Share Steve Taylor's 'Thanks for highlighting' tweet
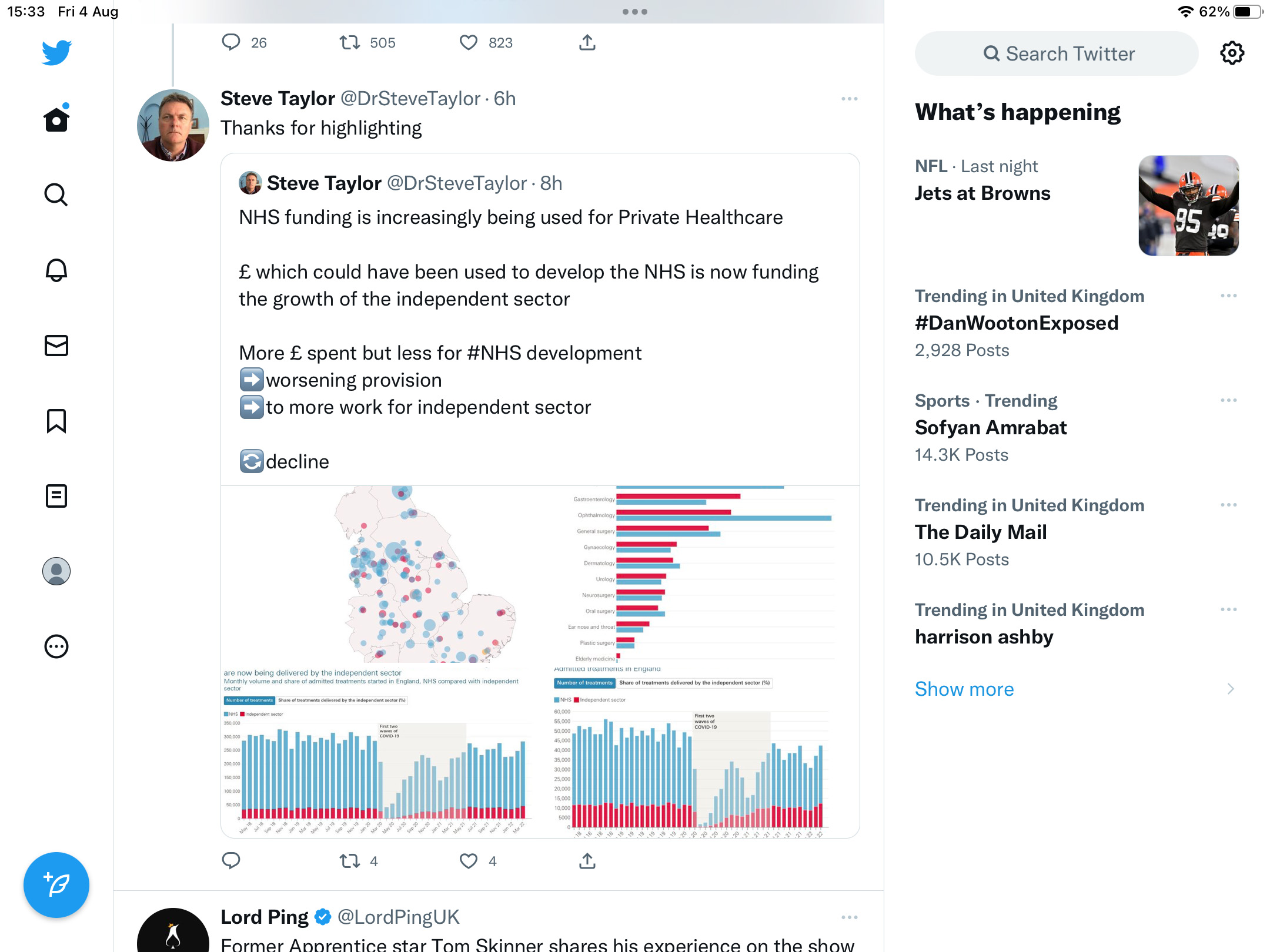This screenshot has width=1270, height=952. (x=587, y=861)
